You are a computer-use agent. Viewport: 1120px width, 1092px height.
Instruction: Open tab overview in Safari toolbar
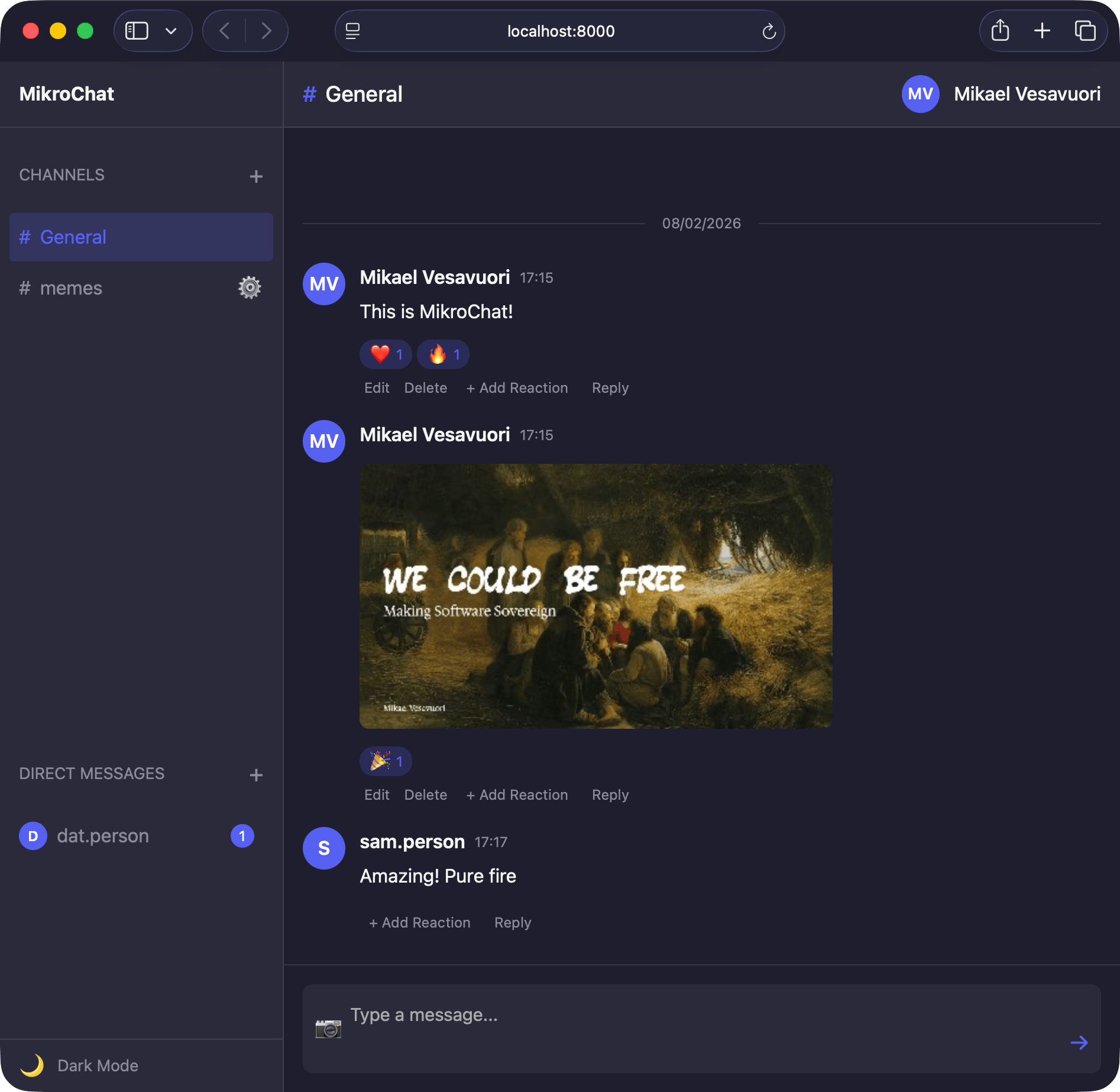coord(1085,31)
